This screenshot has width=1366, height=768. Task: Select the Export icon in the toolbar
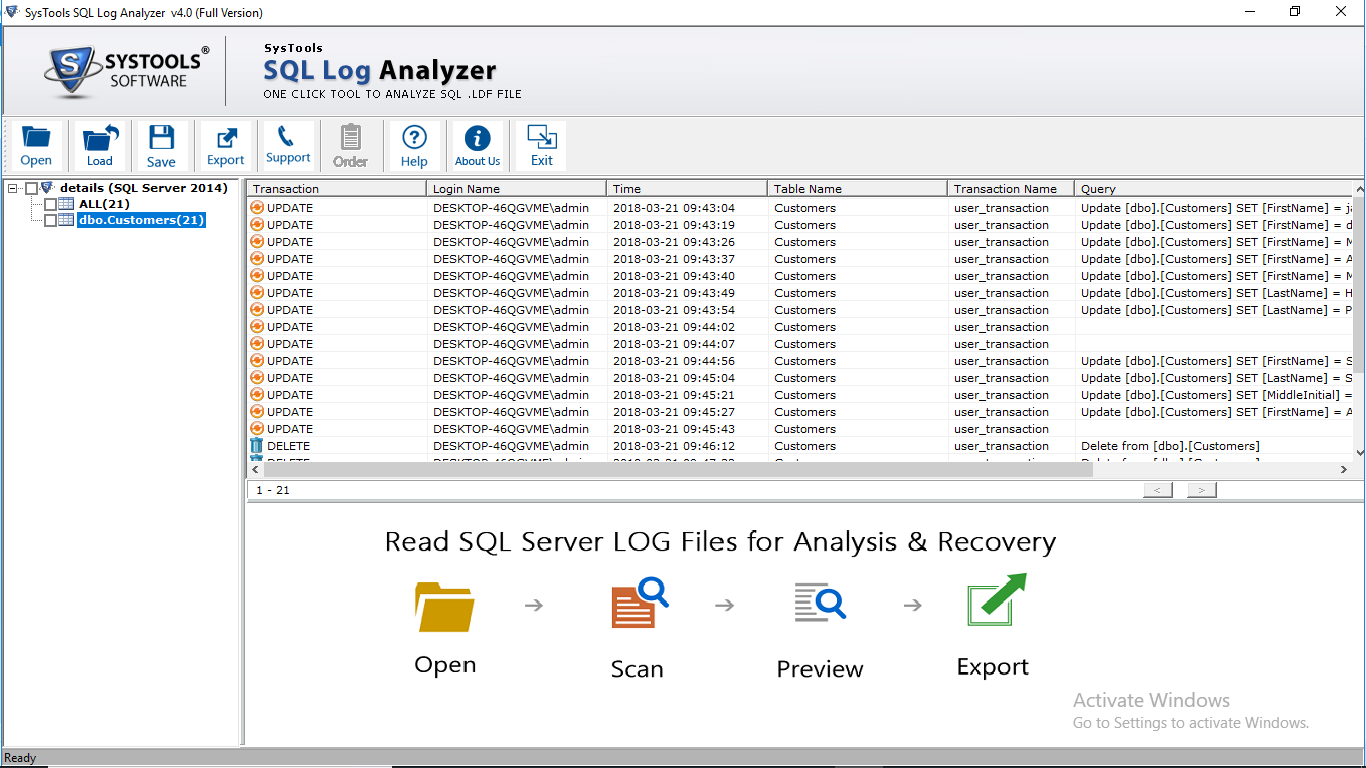(225, 145)
